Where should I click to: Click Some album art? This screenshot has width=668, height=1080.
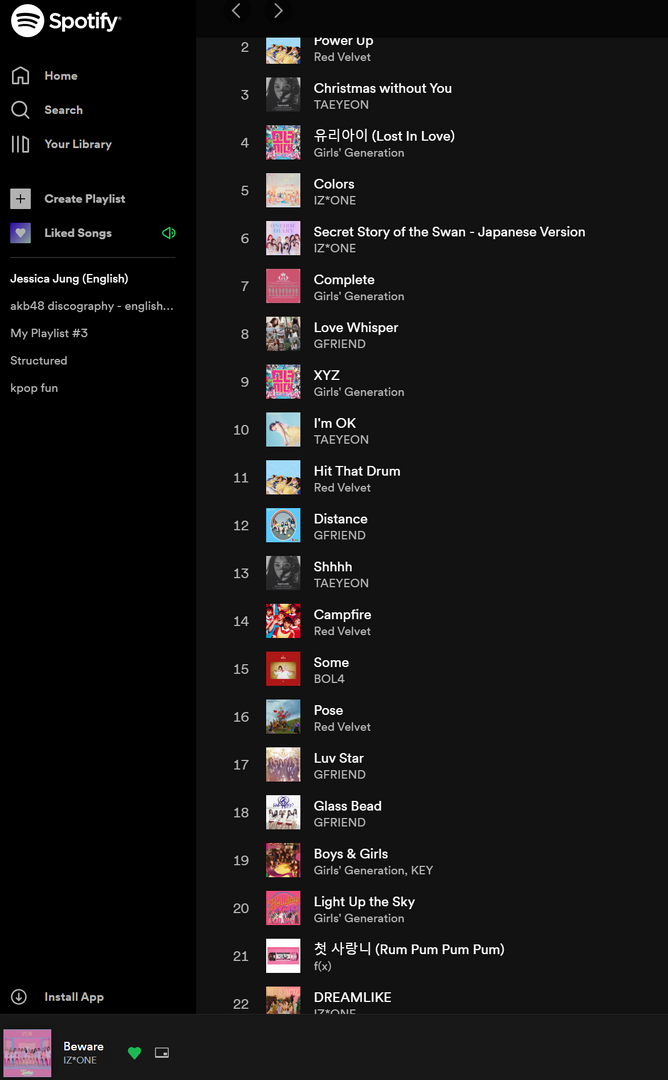[x=283, y=669]
